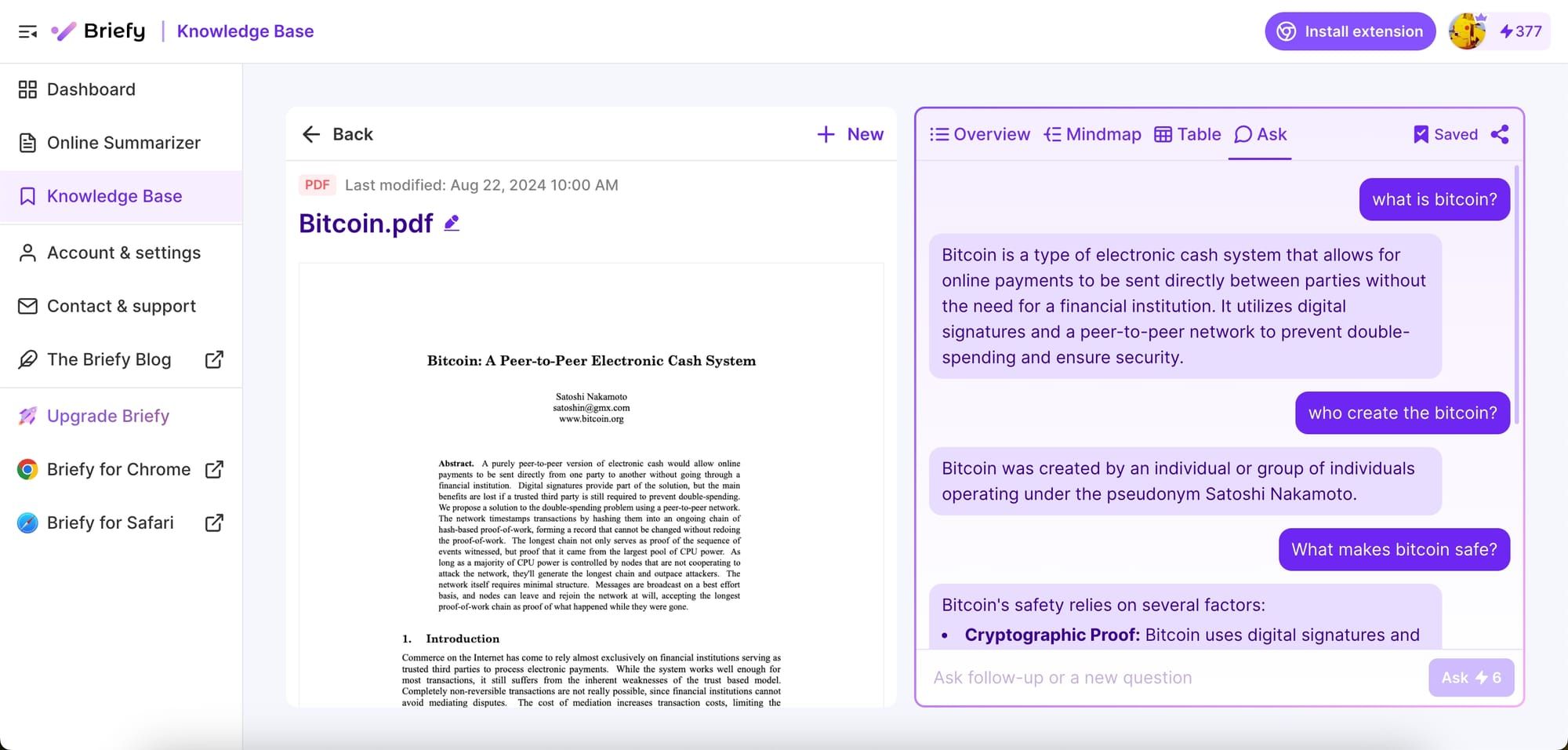Viewport: 1568px width, 750px height.
Task: Switch to the Mindmap tab
Action: [1092, 134]
